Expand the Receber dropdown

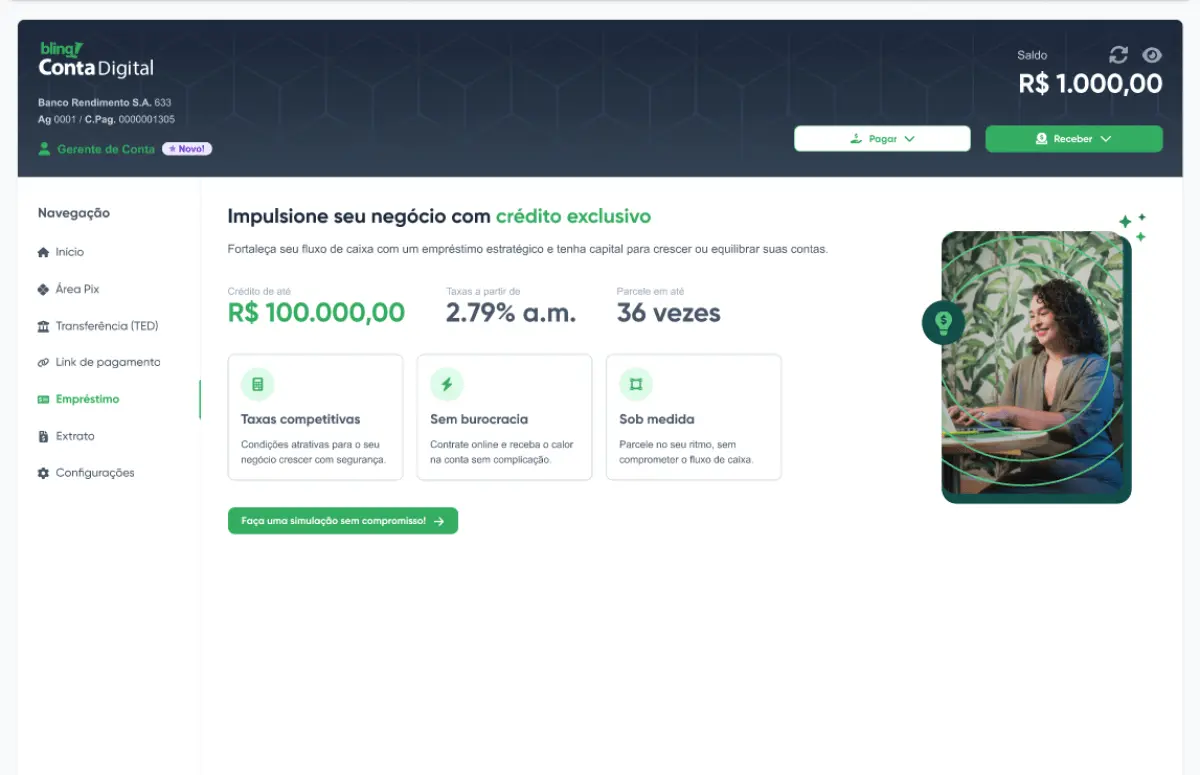(1073, 139)
